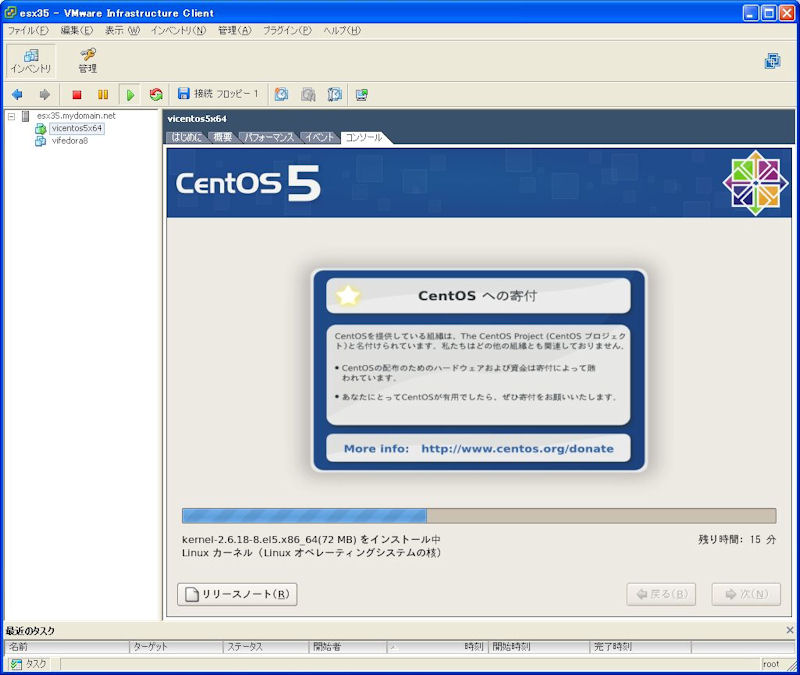
Task: Suspend VM with yellow pause icon
Action: tap(103, 94)
